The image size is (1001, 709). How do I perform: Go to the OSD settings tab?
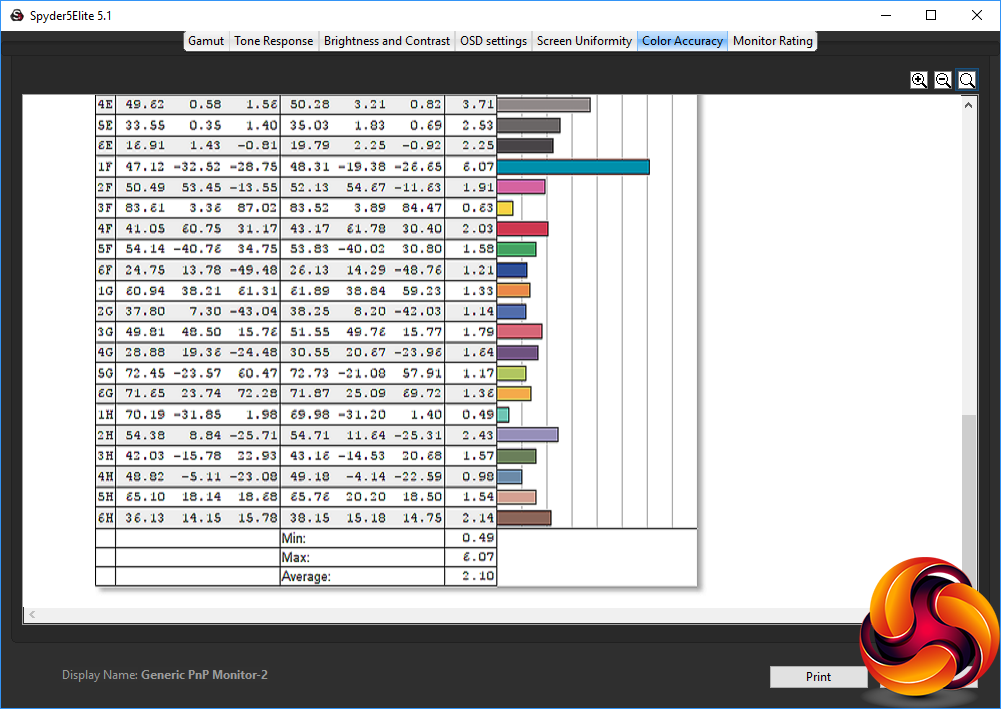[x=493, y=41]
